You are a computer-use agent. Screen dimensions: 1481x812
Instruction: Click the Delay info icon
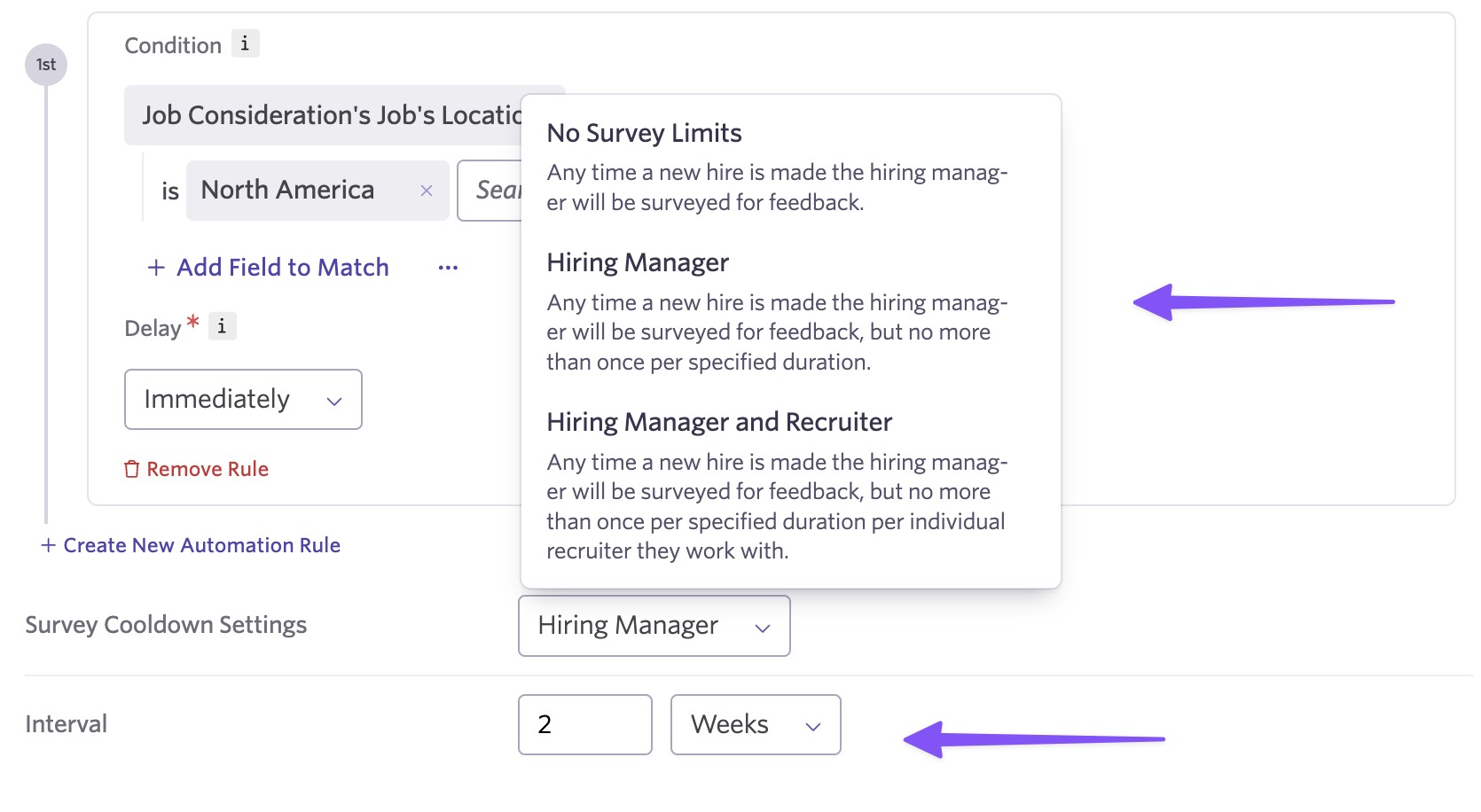(222, 326)
